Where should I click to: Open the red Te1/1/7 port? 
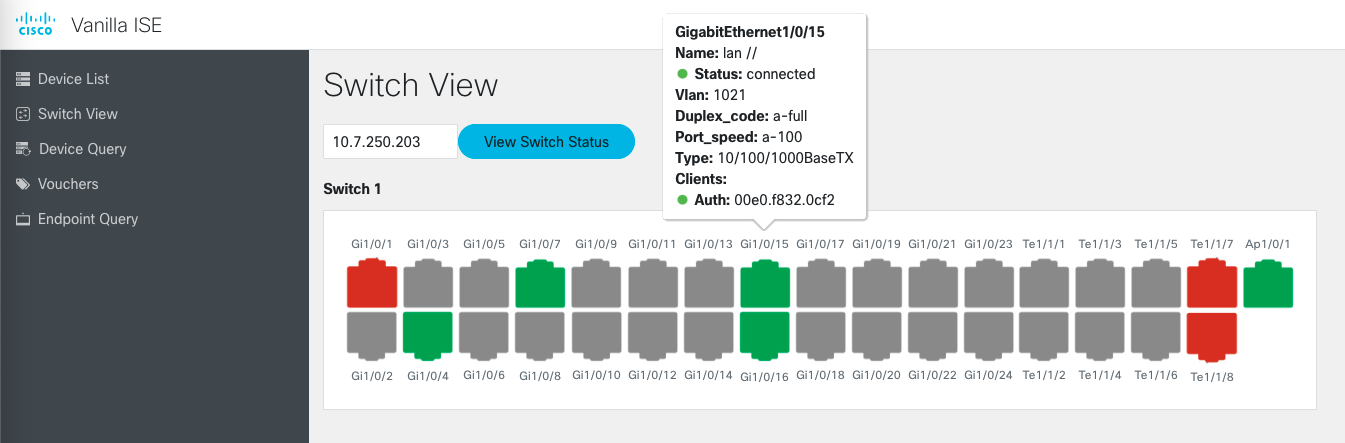[x=1212, y=283]
